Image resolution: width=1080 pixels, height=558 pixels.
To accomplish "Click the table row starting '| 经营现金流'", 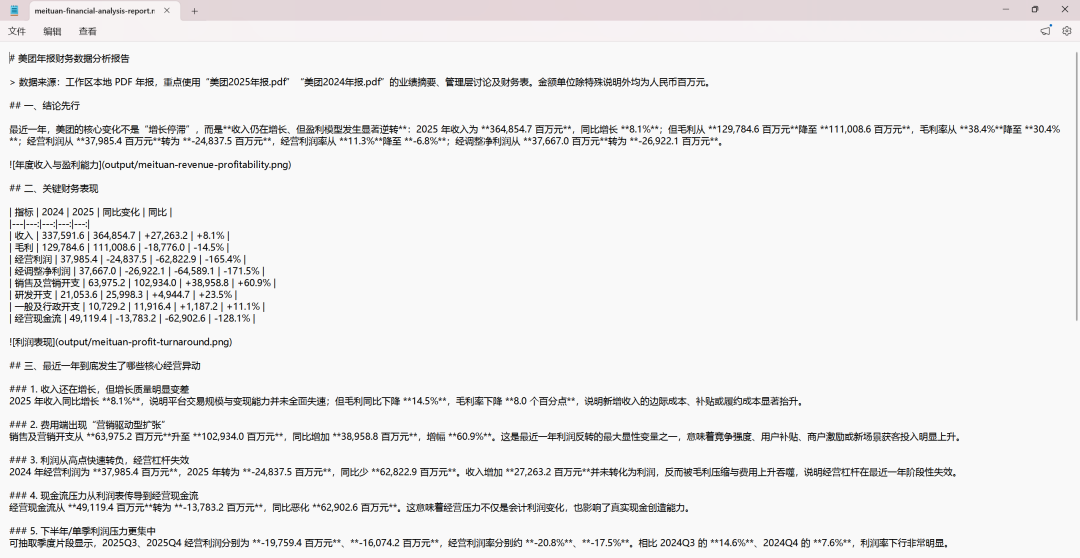I will pos(132,318).
